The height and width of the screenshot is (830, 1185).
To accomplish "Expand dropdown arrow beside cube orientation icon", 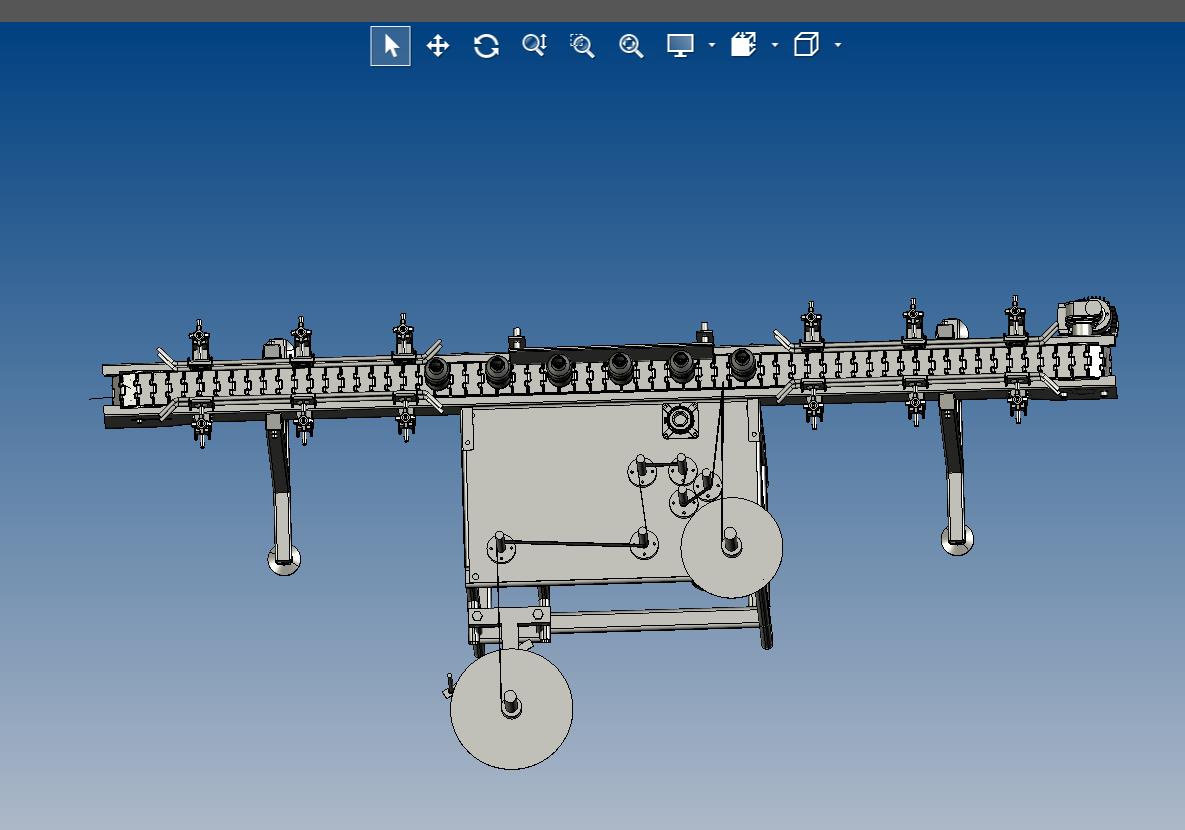I will tap(837, 45).
